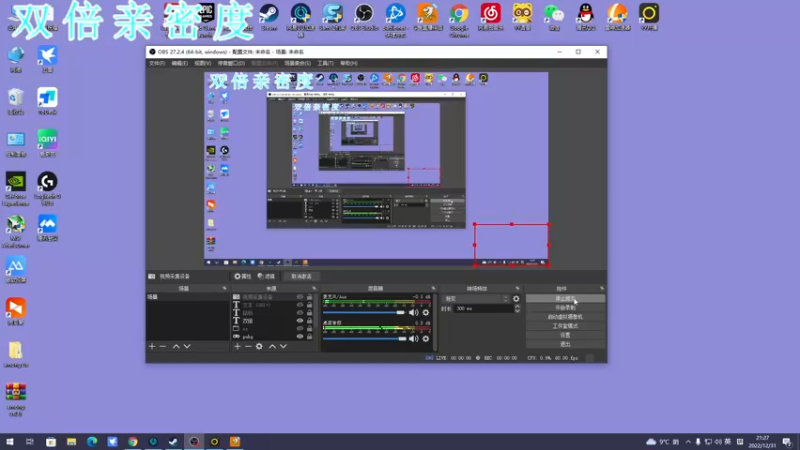The image size is (800, 450).
Task: Open the Docks menu in OBS
Action: [231, 63]
